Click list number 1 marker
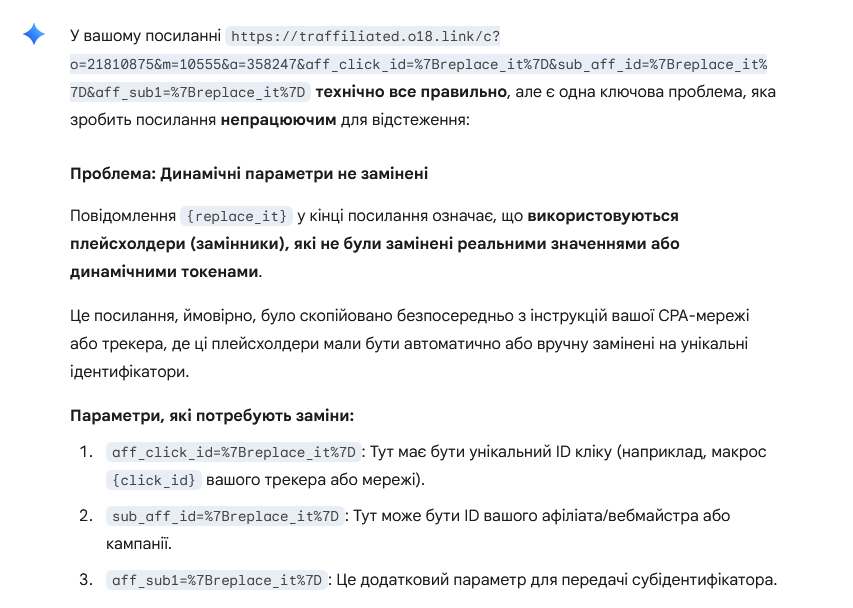Image resolution: width=853 pixels, height=608 pixels. [x=86, y=452]
